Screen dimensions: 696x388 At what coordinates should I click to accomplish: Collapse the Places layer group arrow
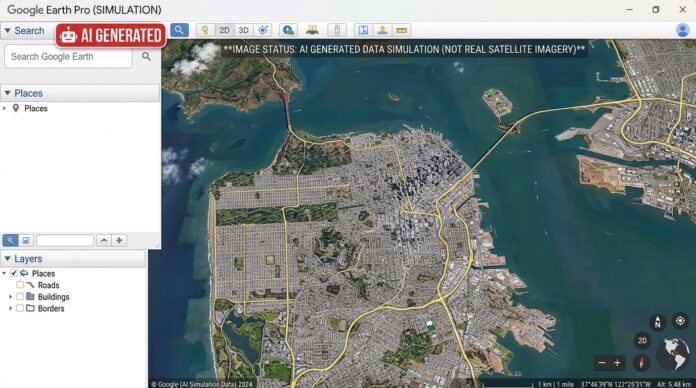point(4,273)
